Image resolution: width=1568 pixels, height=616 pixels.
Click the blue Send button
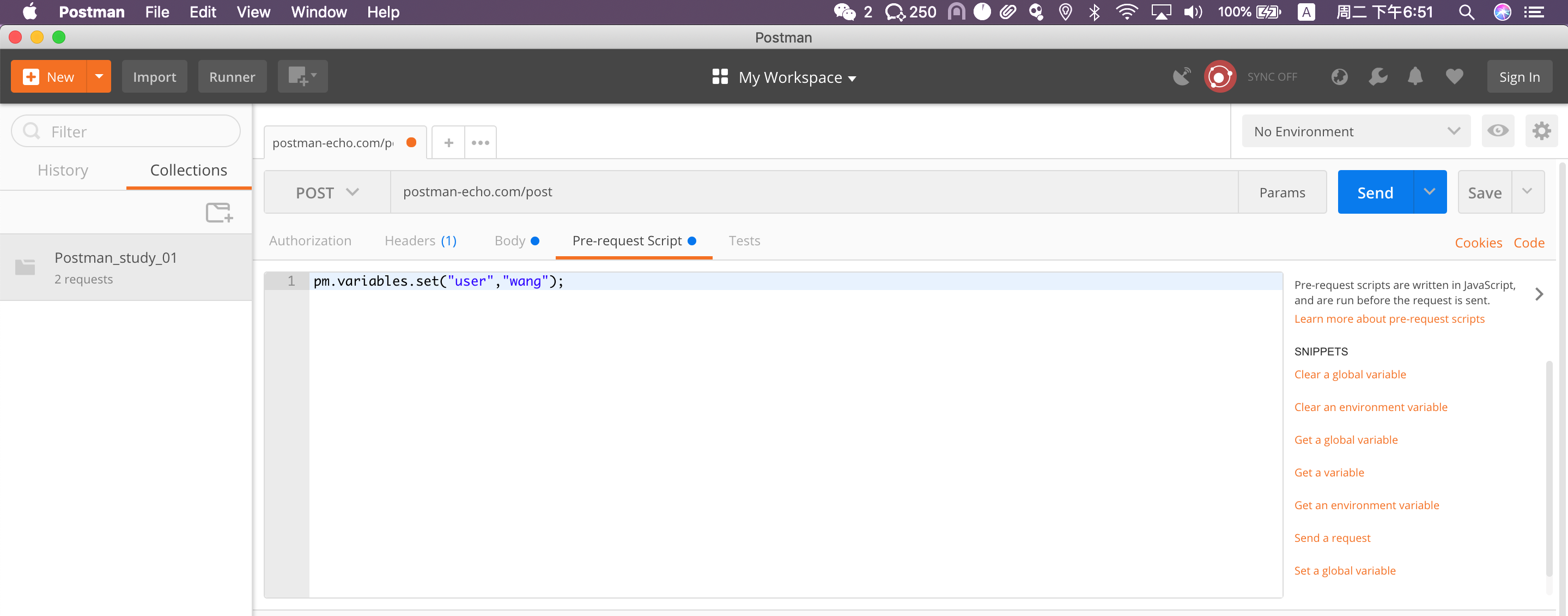point(1375,192)
